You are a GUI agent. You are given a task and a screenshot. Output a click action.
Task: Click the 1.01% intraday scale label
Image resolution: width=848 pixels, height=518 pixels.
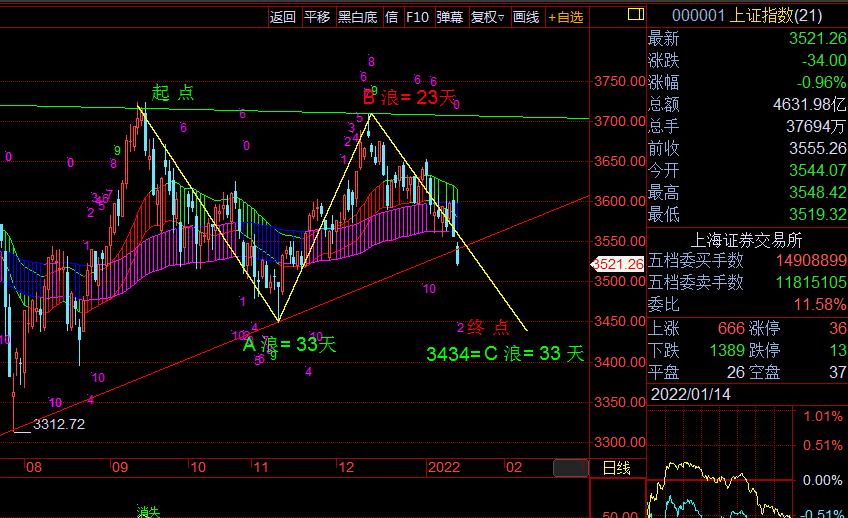click(x=823, y=416)
